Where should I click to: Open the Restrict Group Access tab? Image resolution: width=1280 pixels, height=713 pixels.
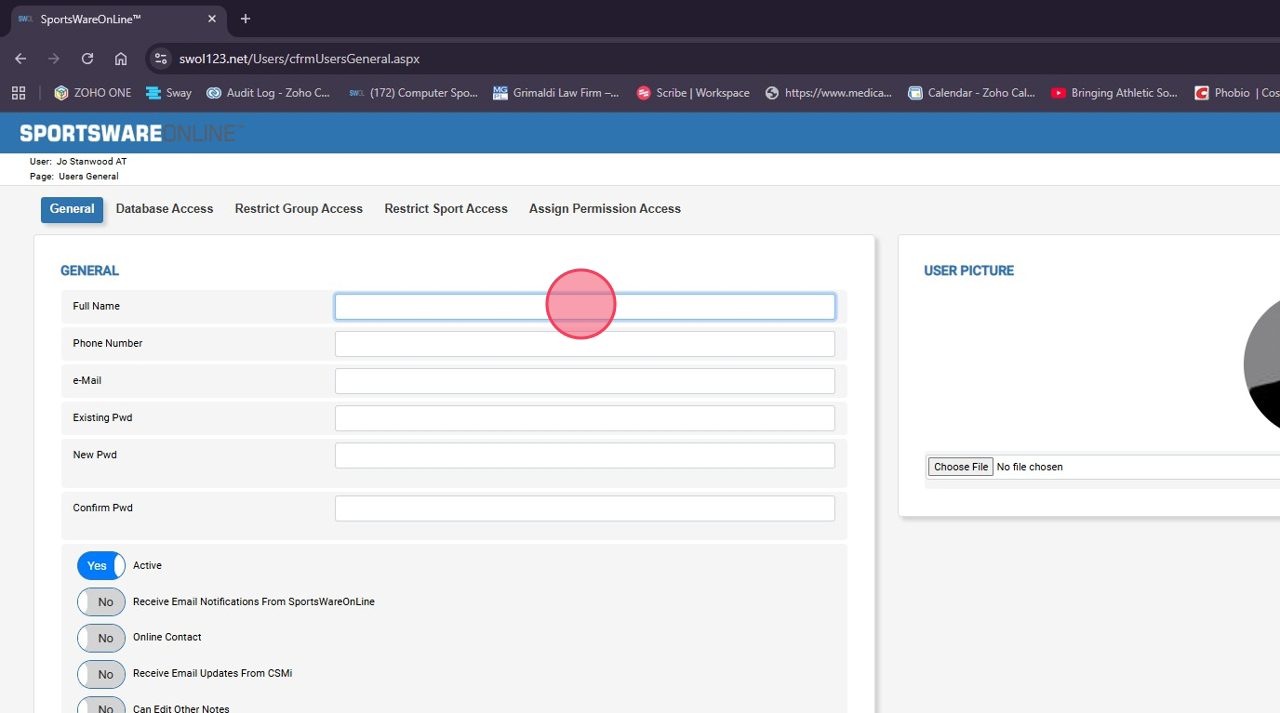tap(298, 209)
